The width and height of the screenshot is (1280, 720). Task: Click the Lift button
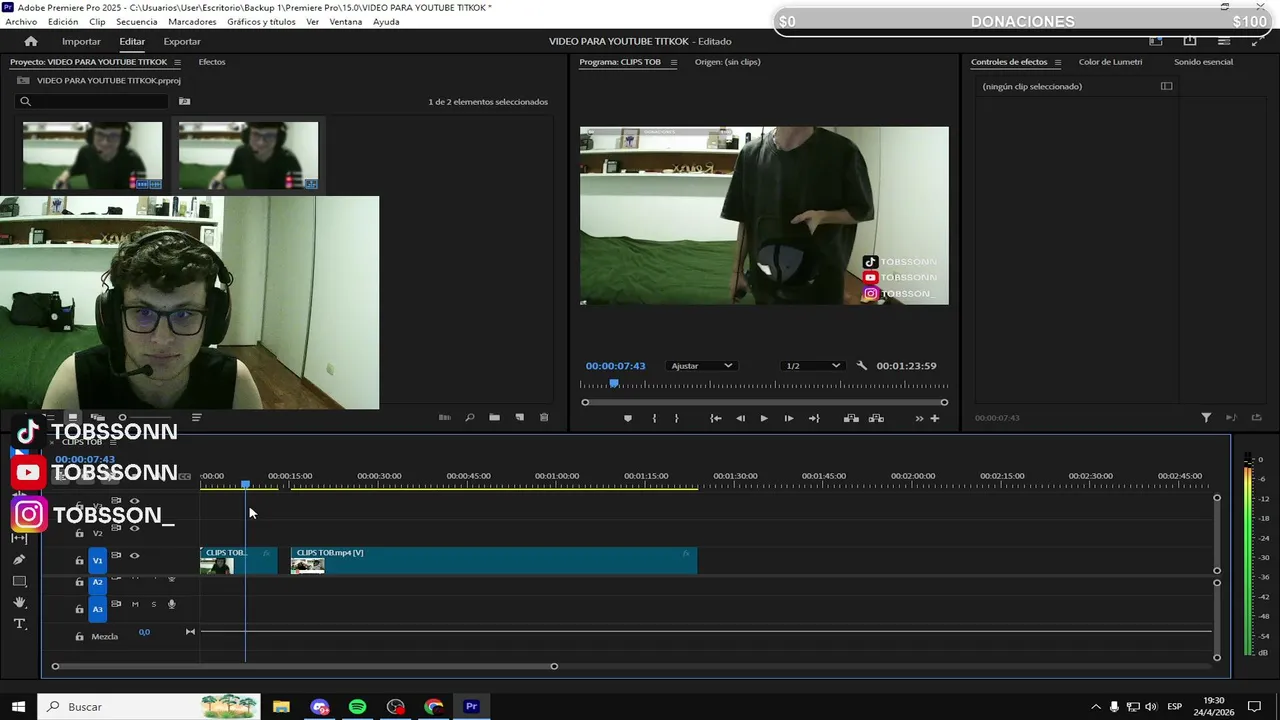click(851, 418)
